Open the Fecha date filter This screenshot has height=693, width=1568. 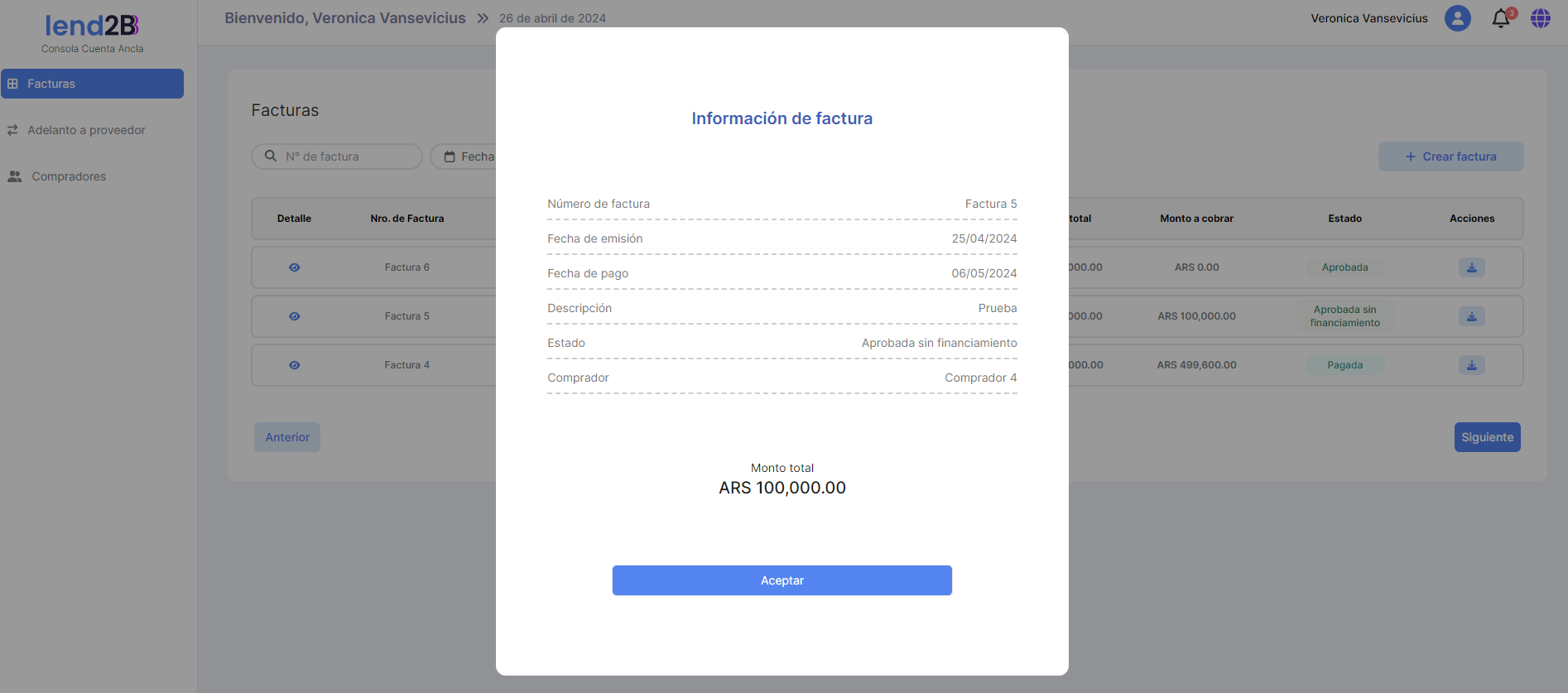coord(468,156)
